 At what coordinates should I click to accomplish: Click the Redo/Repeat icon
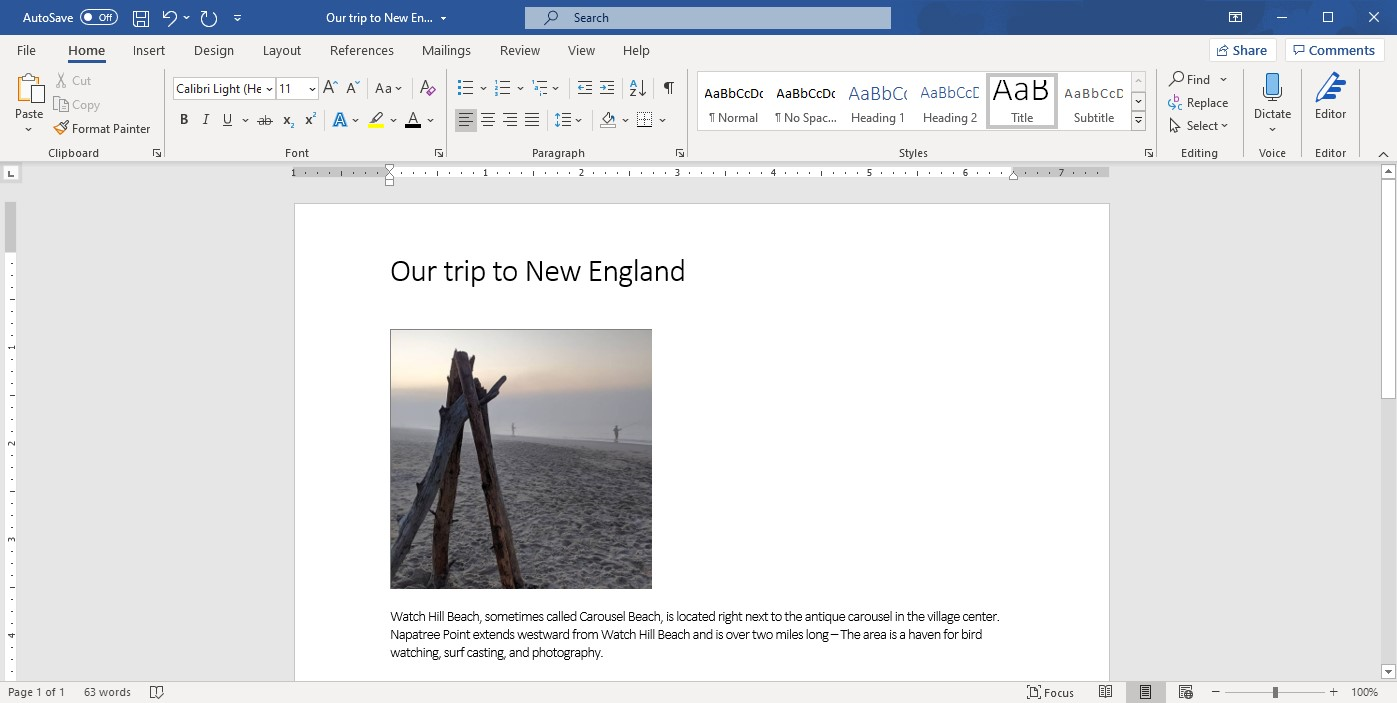pyautogui.click(x=208, y=18)
